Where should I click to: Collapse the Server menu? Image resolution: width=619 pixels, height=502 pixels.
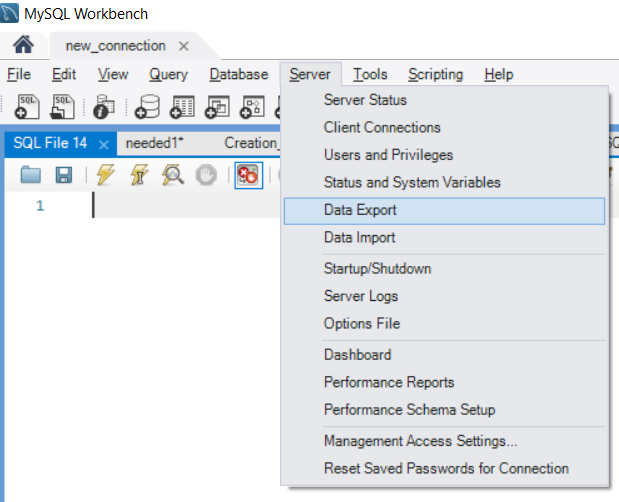[x=310, y=74]
